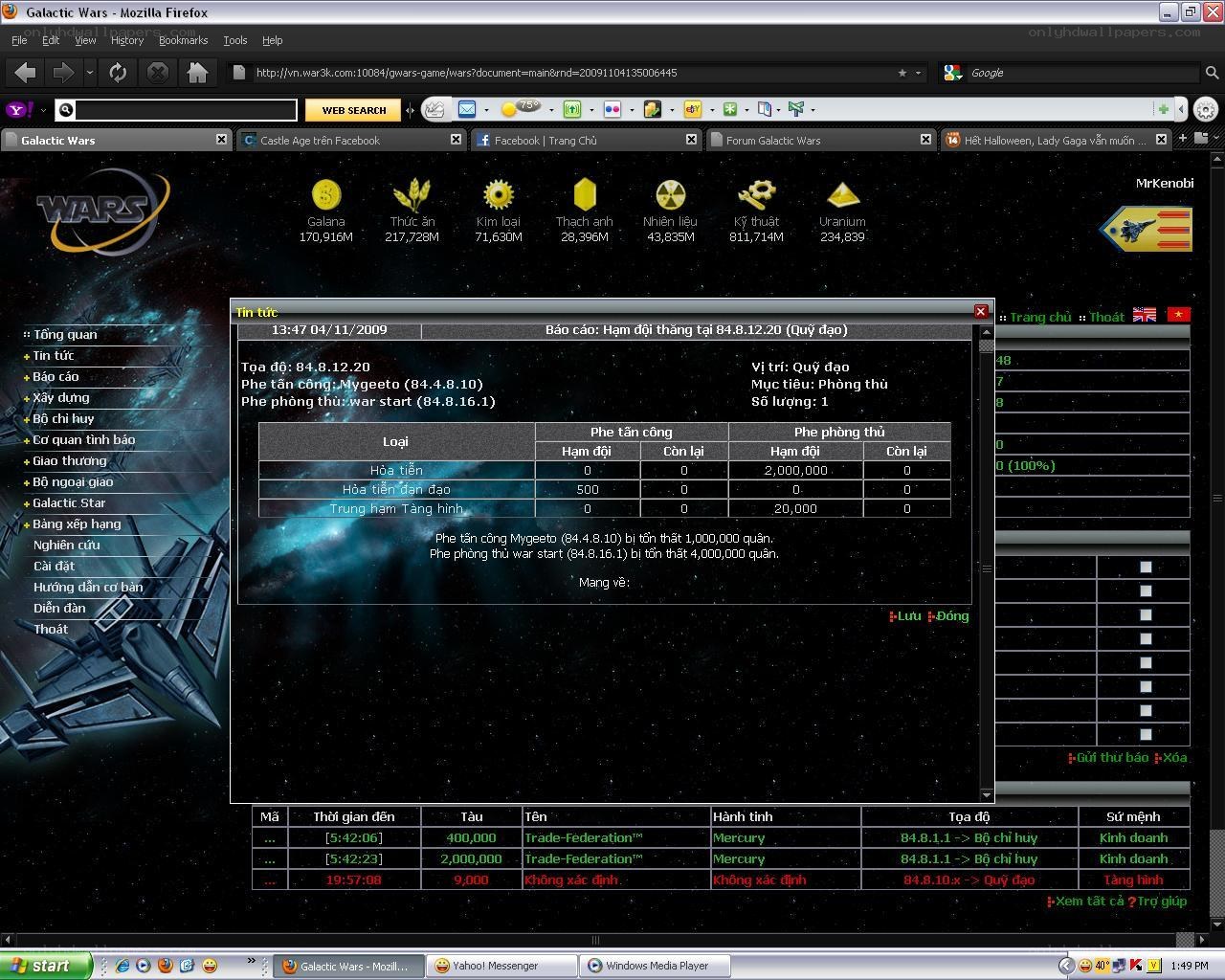
Task: Open the Bookmarks menu
Action: pos(183,40)
